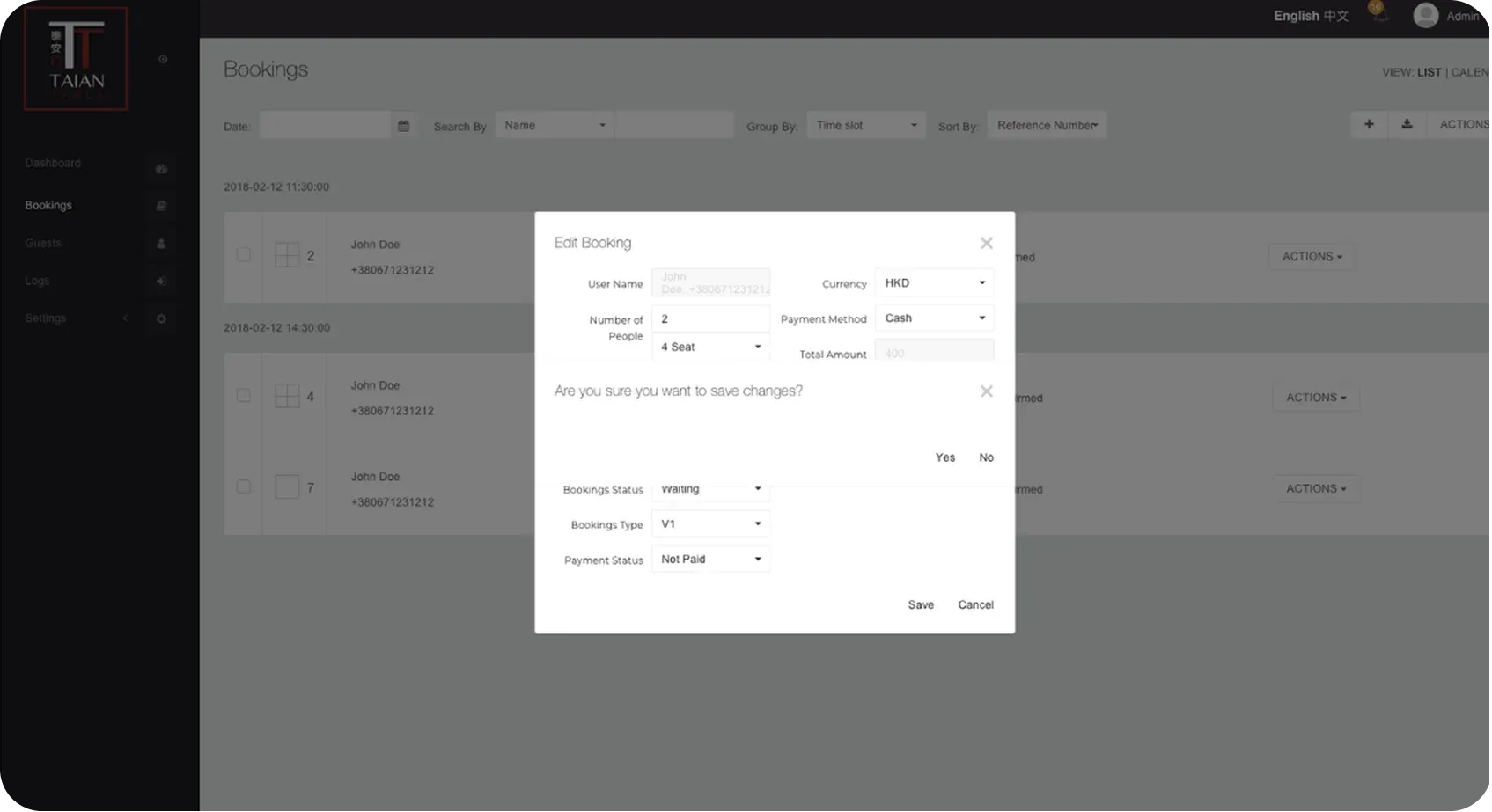
Task: Click the Settings gear icon in sidebar
Action: click(161, 318)
